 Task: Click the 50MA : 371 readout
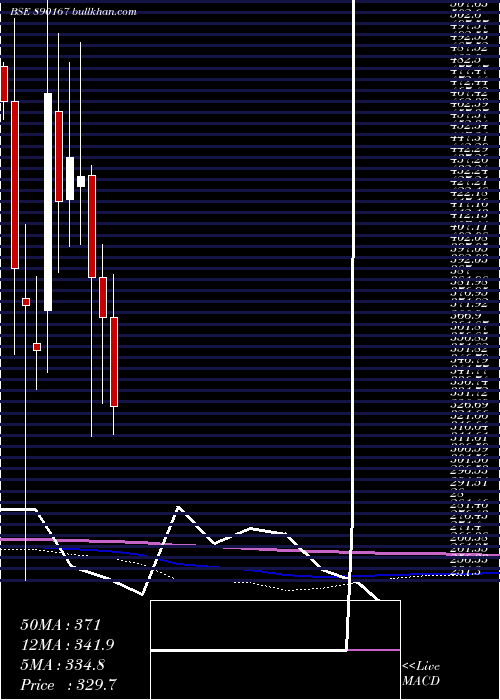(x=61, y=625)
